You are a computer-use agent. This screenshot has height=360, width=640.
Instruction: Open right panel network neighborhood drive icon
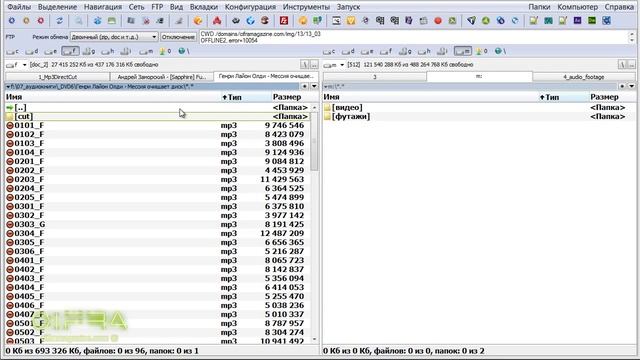(500, 51)
